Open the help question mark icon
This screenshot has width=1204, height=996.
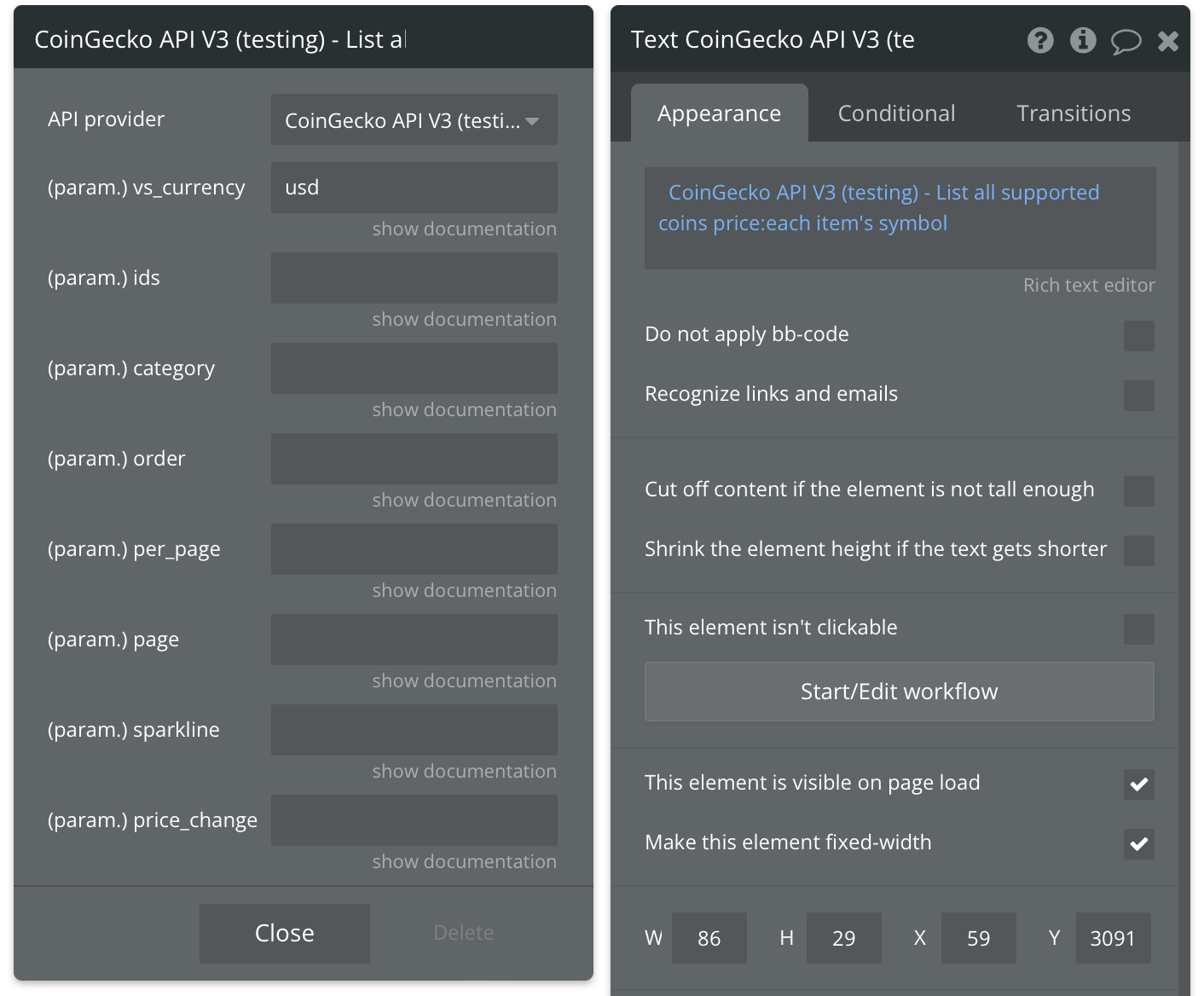tap(1040, 40)
